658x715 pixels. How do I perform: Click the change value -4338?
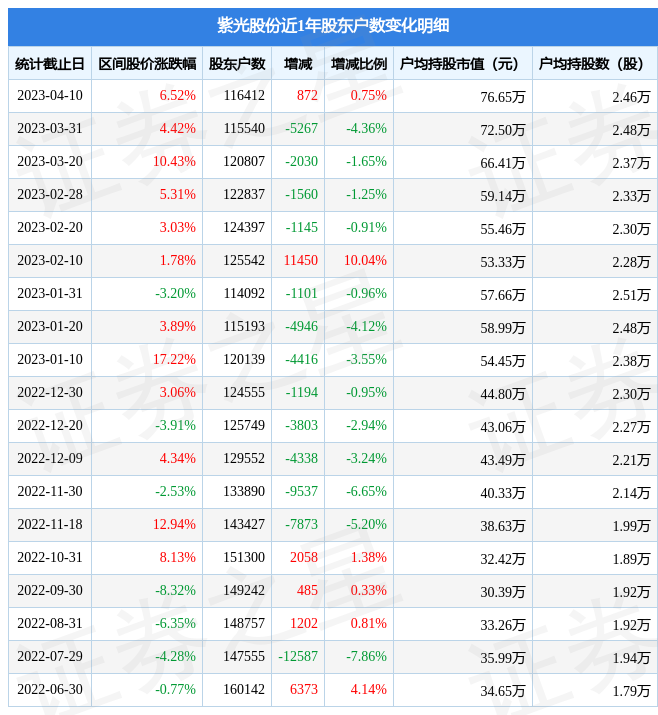301,458
